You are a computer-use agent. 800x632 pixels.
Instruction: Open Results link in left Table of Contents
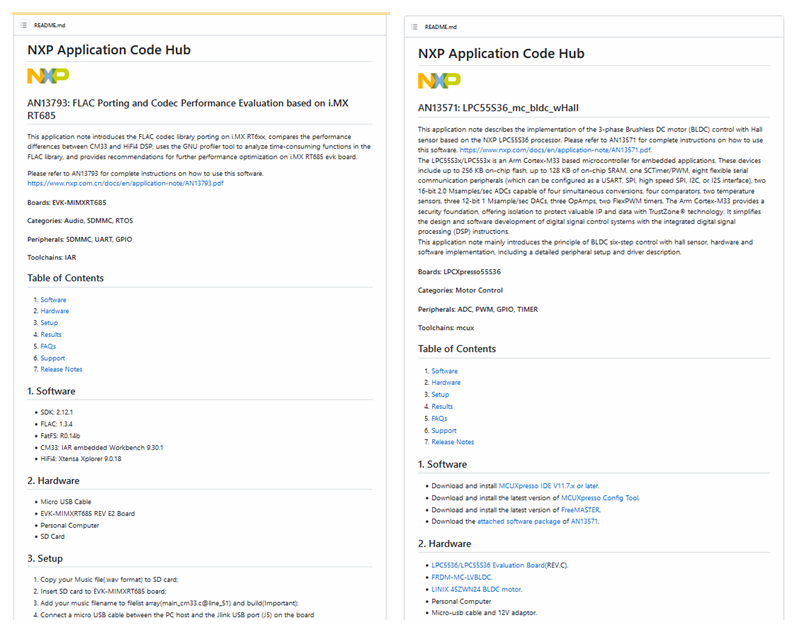pos(51,335)
